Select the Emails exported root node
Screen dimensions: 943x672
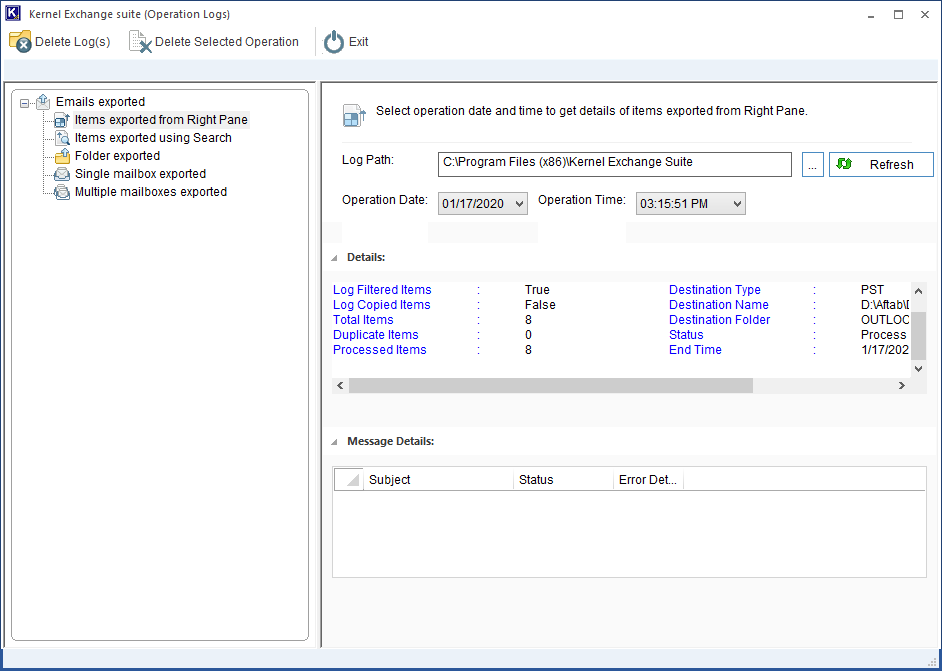pyautogui.click(x=100, y=102)
